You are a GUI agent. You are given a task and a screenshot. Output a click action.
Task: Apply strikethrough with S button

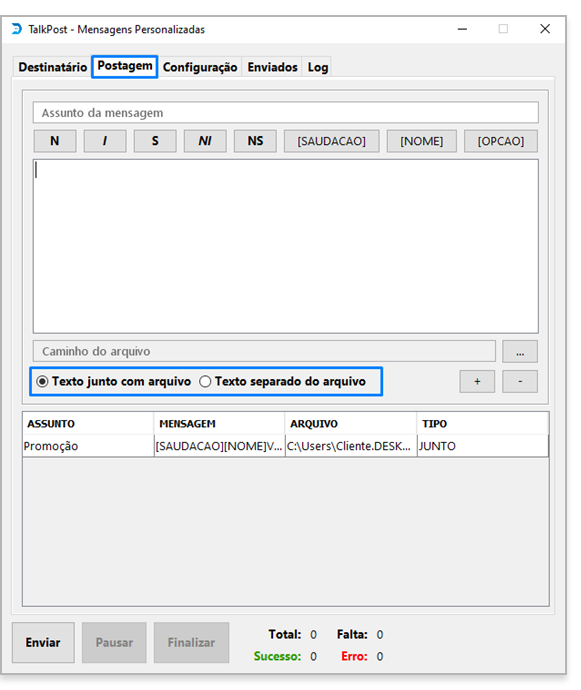tap(155, 141)
